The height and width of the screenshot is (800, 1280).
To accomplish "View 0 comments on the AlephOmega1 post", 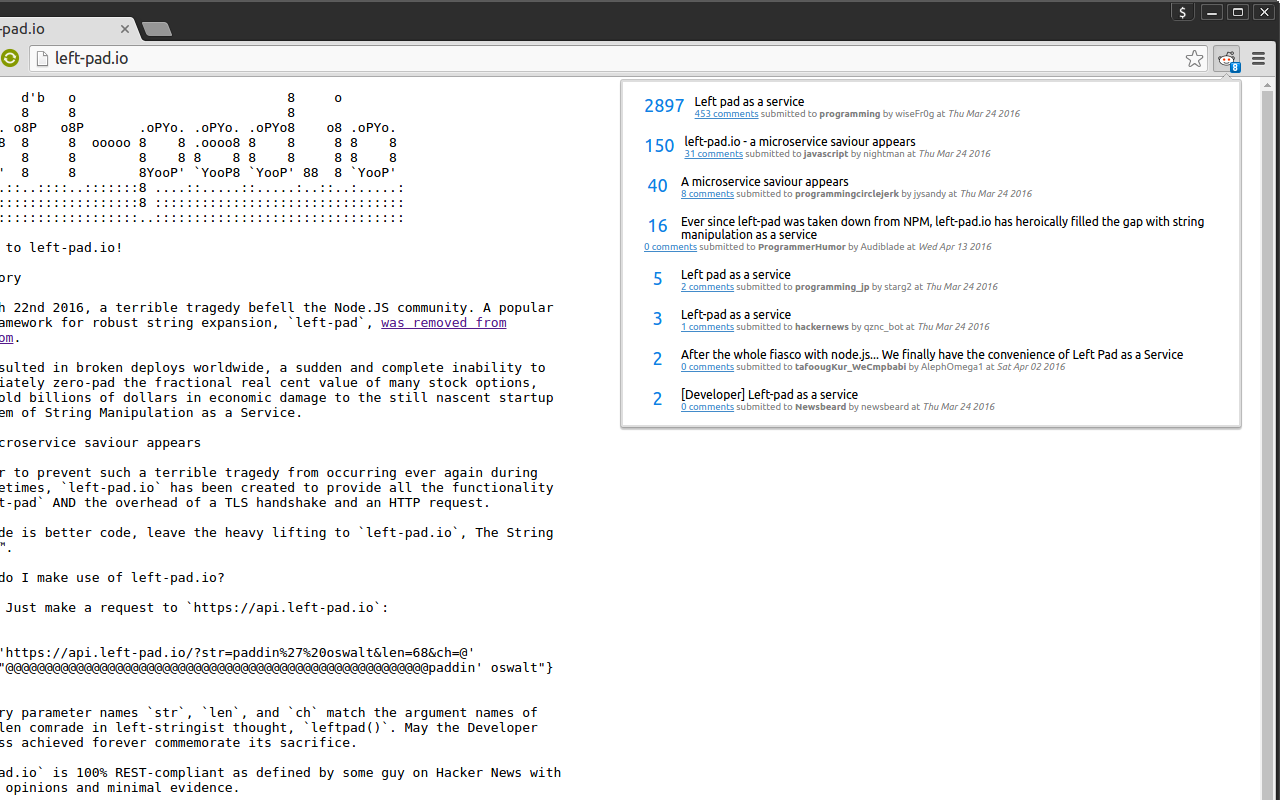I will tap(707, 367).
